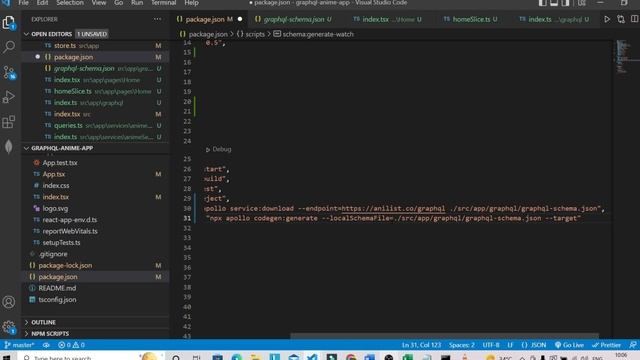Open README.md in file tree
Viewport: 640px width, 360px height.
coord(96,288)
